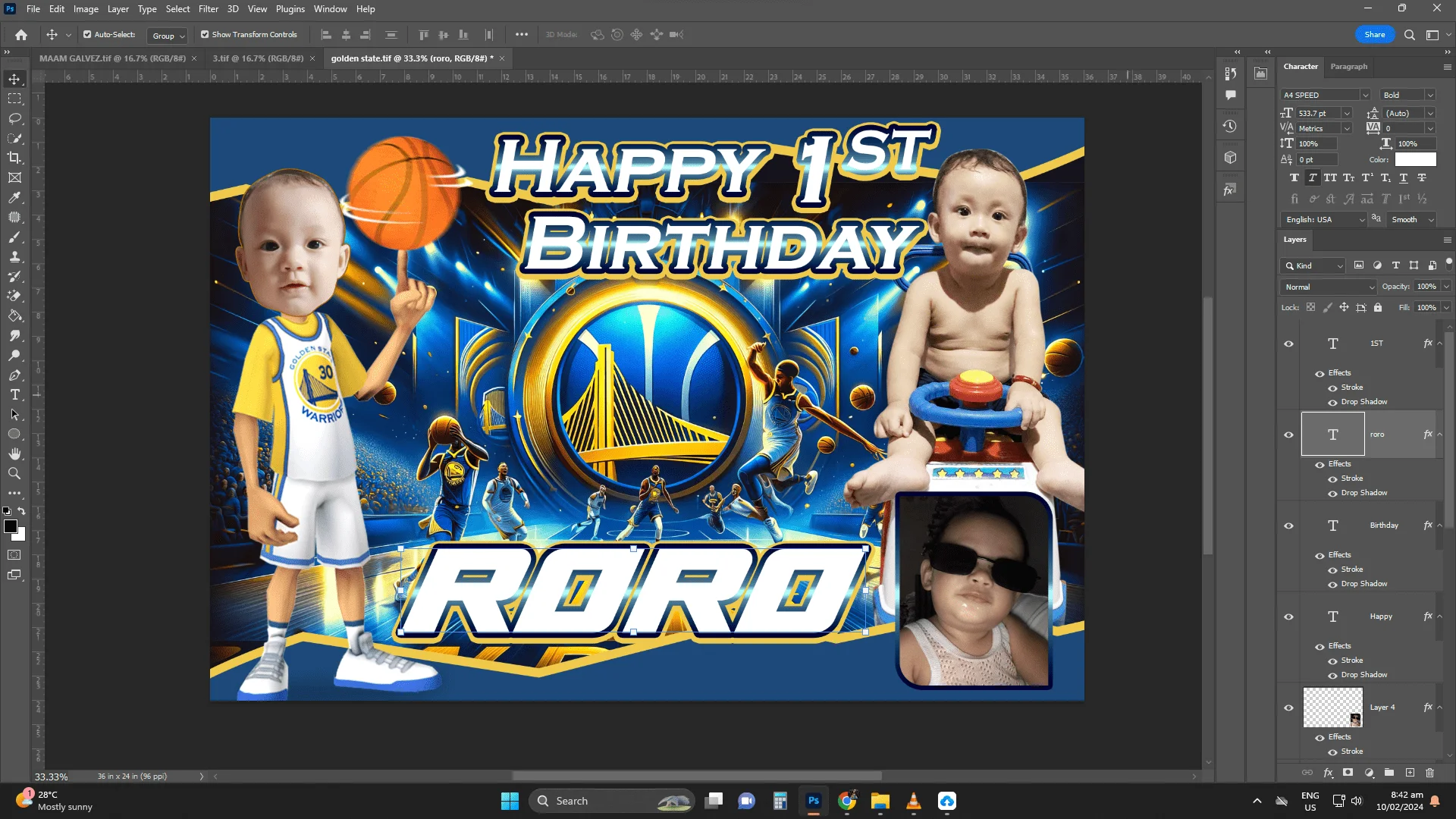Switch to 3.tif document tab
The image size is (1456, 819).
point(258,58)
